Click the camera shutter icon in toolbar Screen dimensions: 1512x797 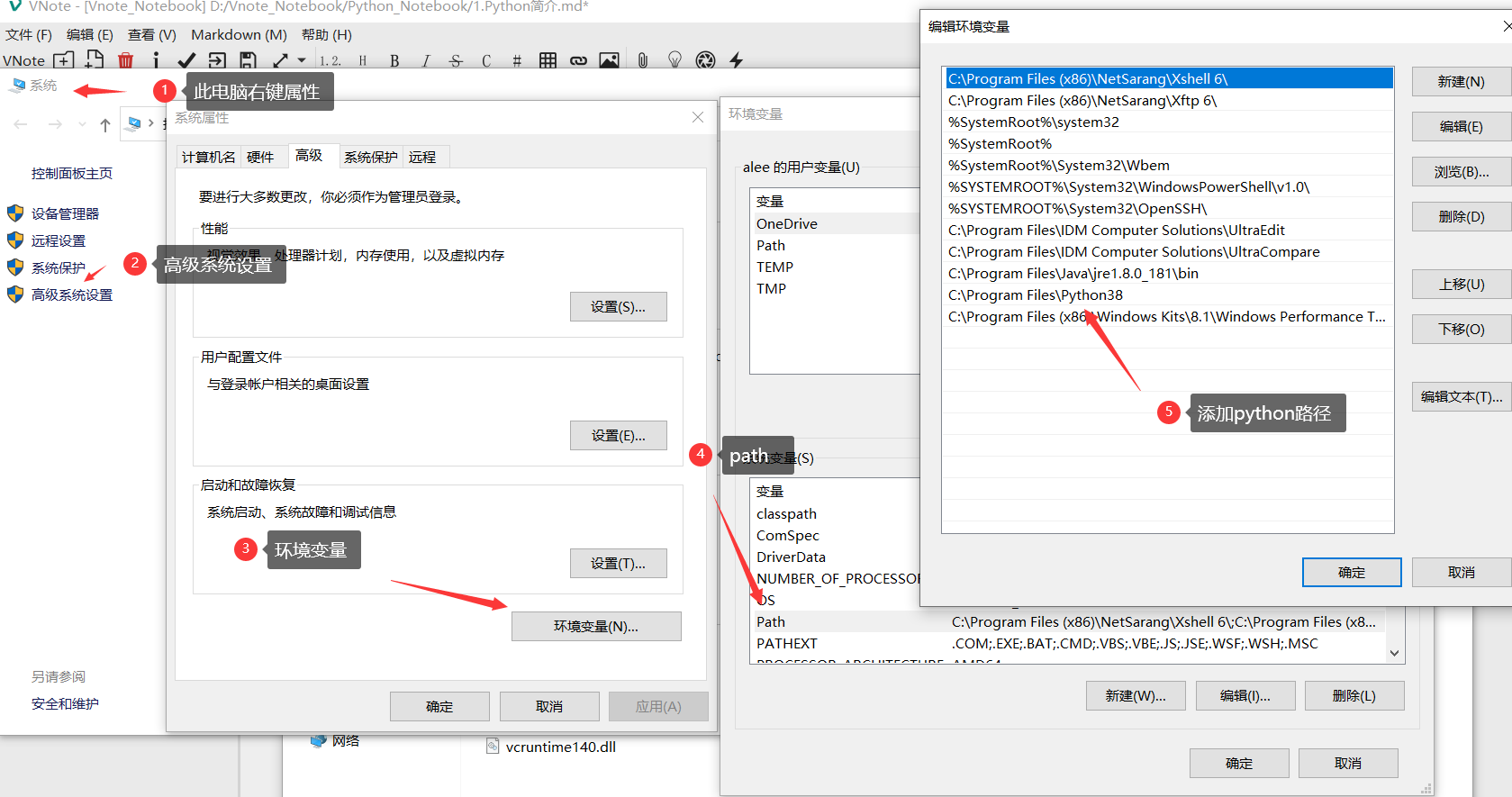(x=706, y=60)
